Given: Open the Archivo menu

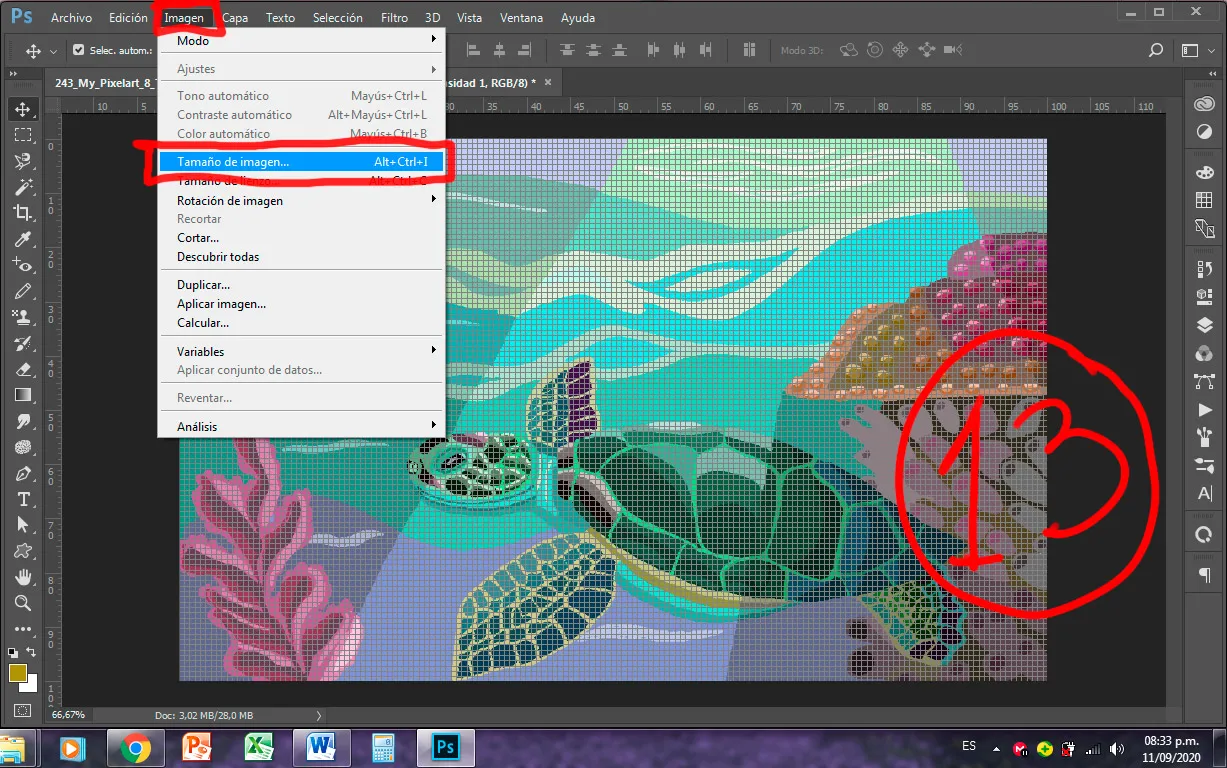Looking at the screenshot, I should click(71, 18).
